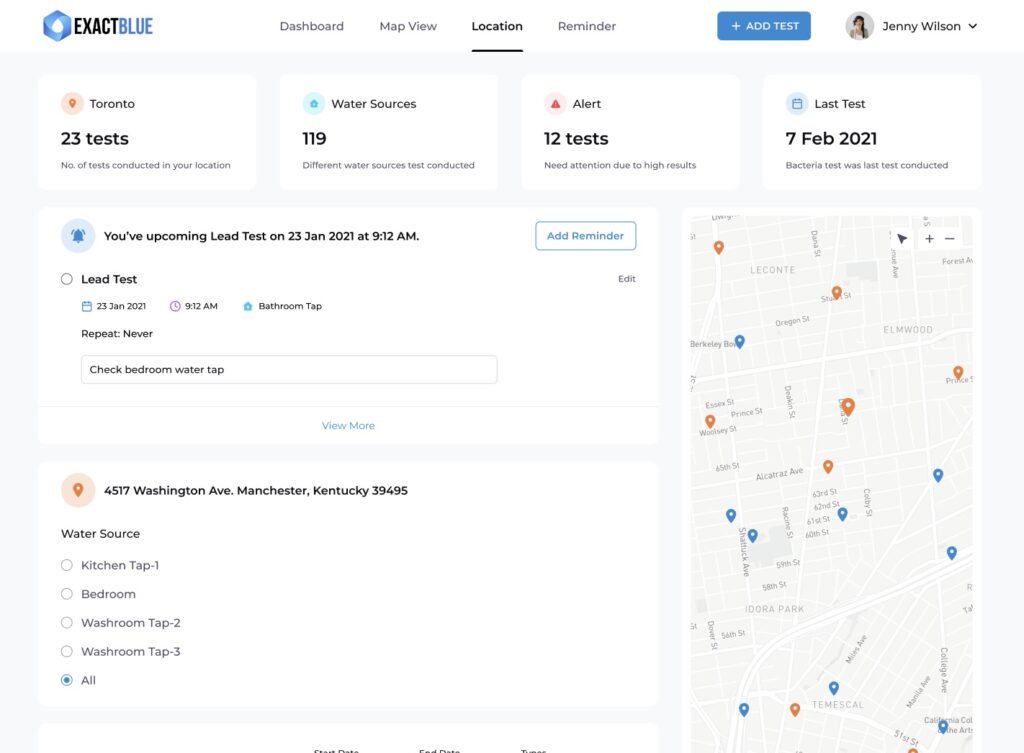Screen dimensions: 1024x753
Task: Click the water source icon beside Bathroom Tap
Action: [248, 306]
